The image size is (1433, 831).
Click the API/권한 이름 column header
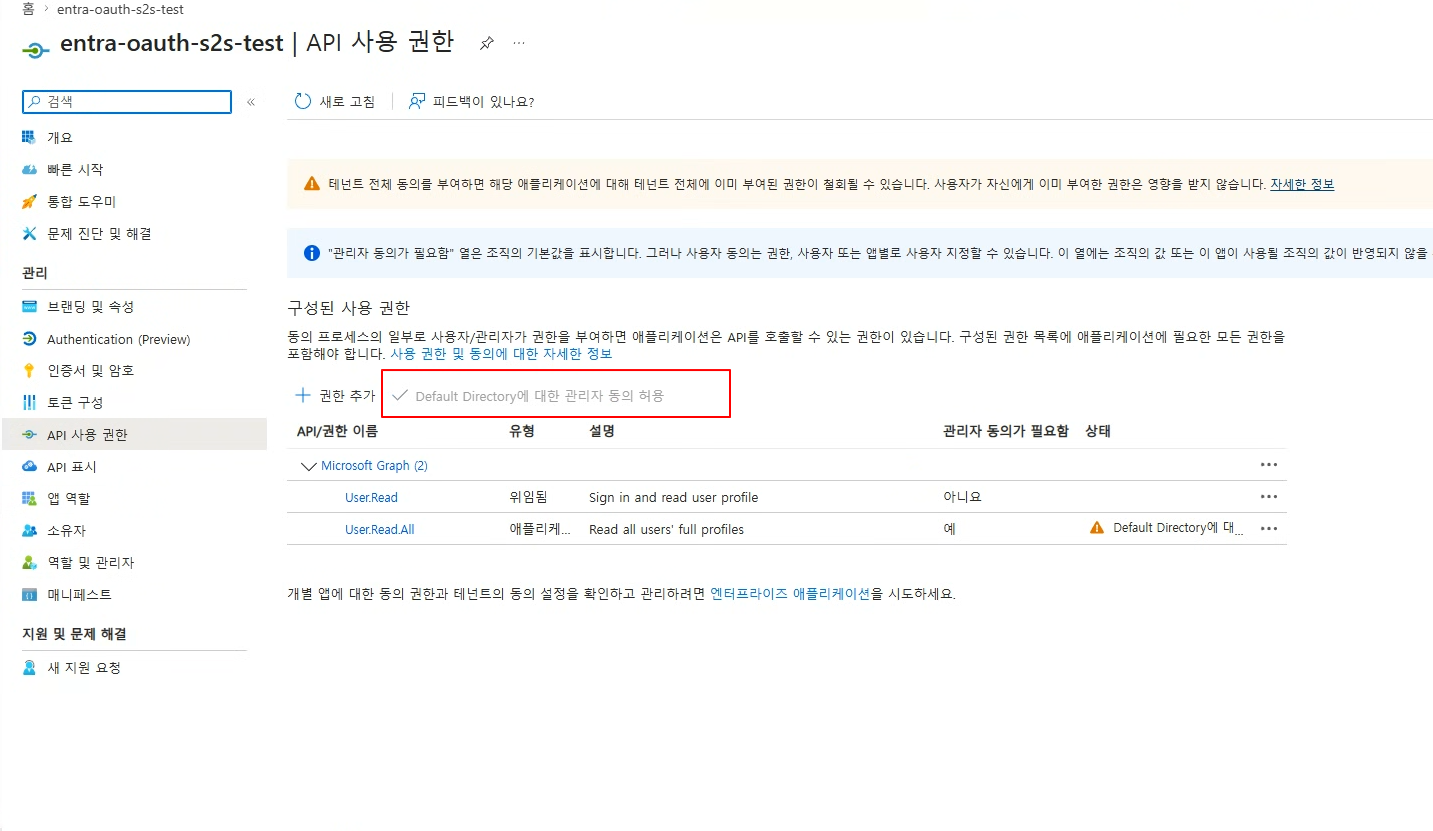pyautogui.click(x=337, y=431)
